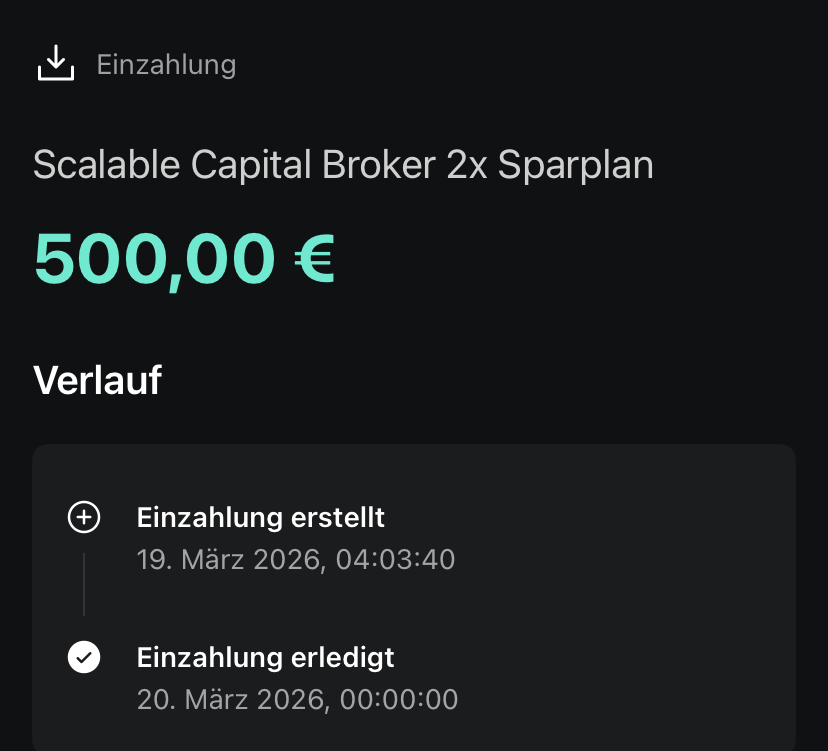Click the "19. März 2026" date
The height and width of the screenshot is (751, 828).
pos(229,559)
